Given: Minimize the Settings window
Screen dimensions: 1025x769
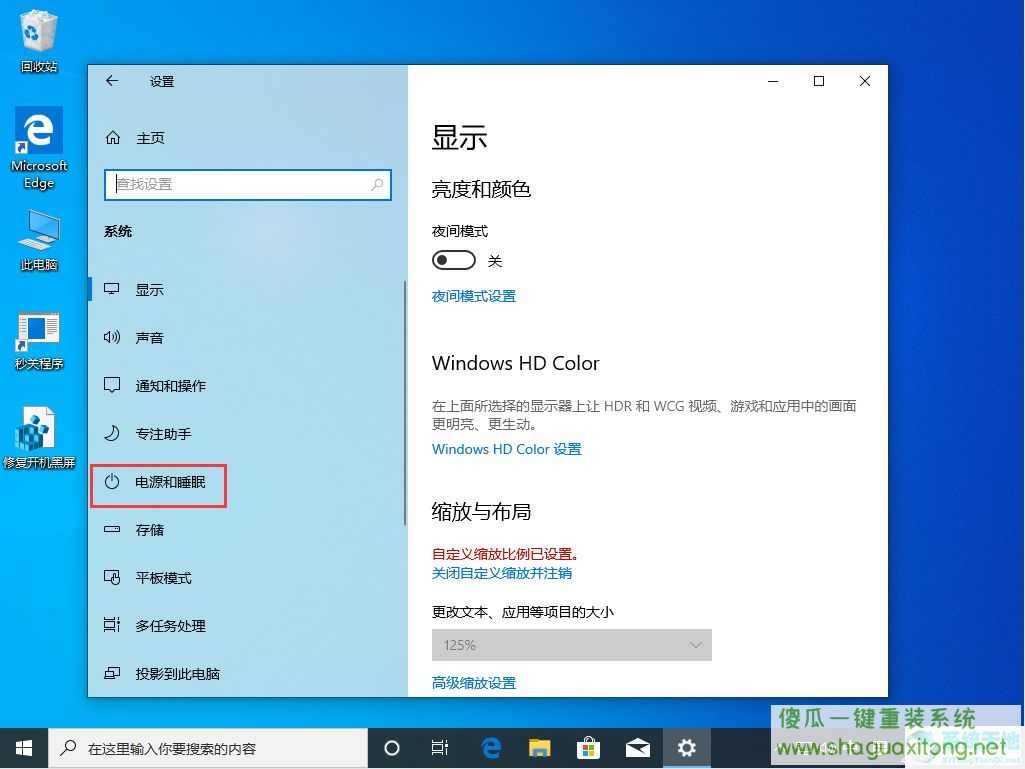Looking at the screenshot, I should 773,80.
